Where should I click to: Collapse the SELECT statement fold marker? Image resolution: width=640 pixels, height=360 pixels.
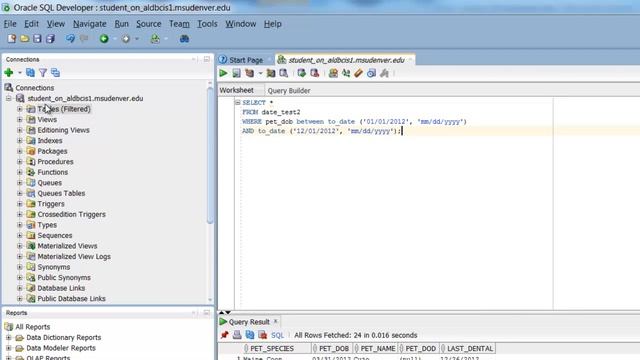[x=238, y=102]
